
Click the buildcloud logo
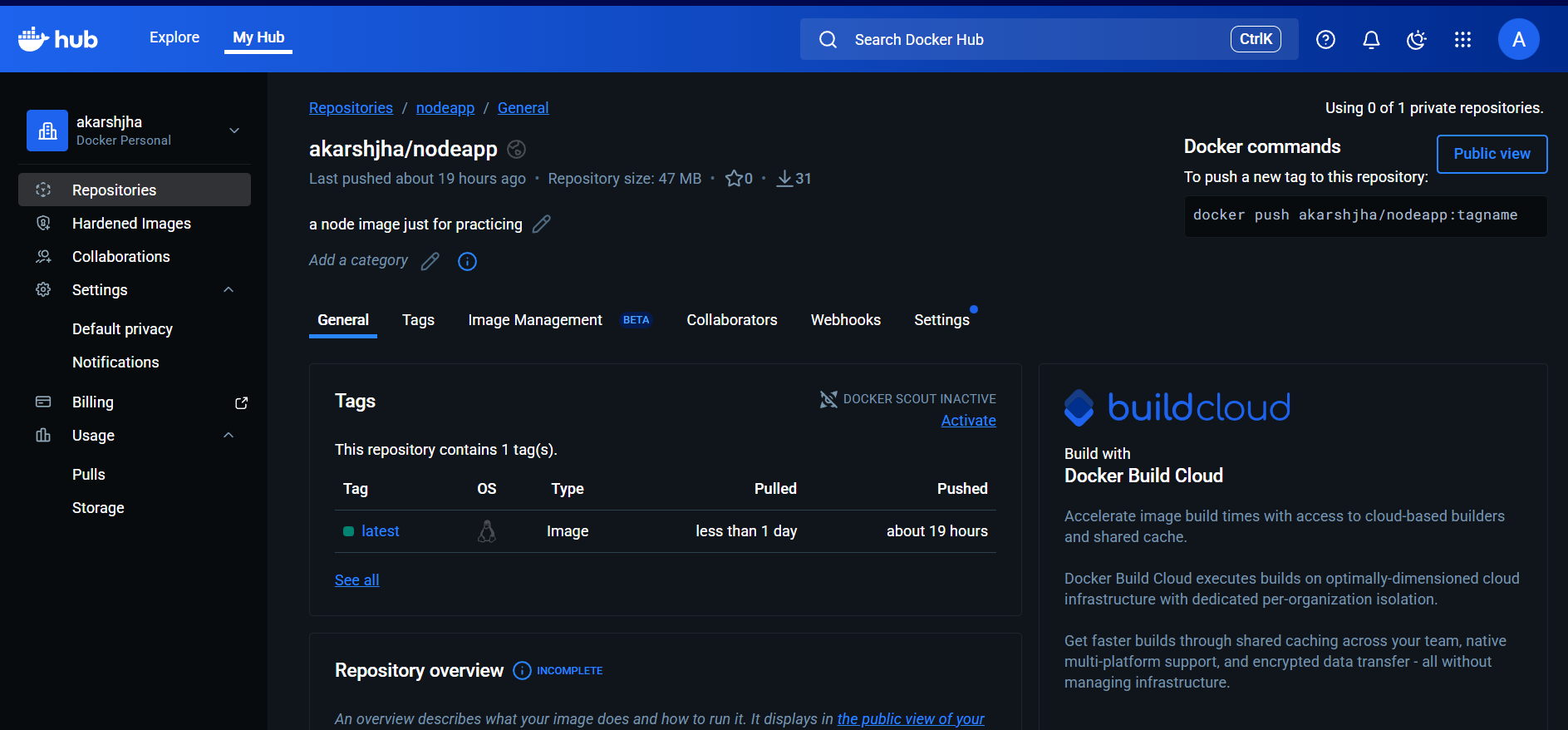pos(1177,407)
